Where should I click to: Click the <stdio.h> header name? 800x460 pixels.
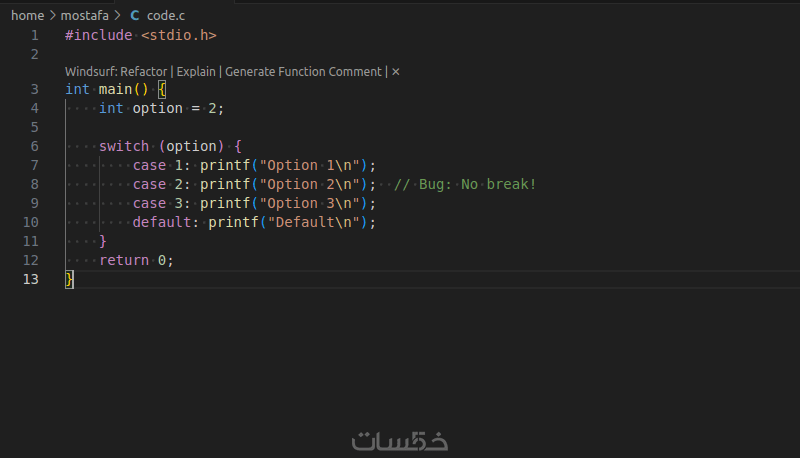pos(179,35)
